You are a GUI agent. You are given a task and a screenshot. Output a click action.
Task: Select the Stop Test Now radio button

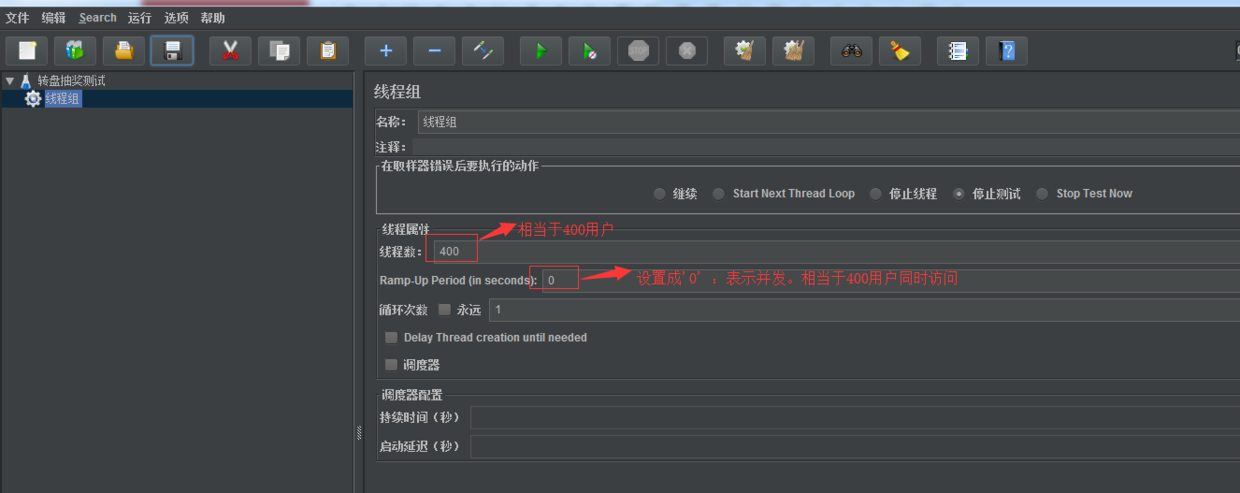1043,194
